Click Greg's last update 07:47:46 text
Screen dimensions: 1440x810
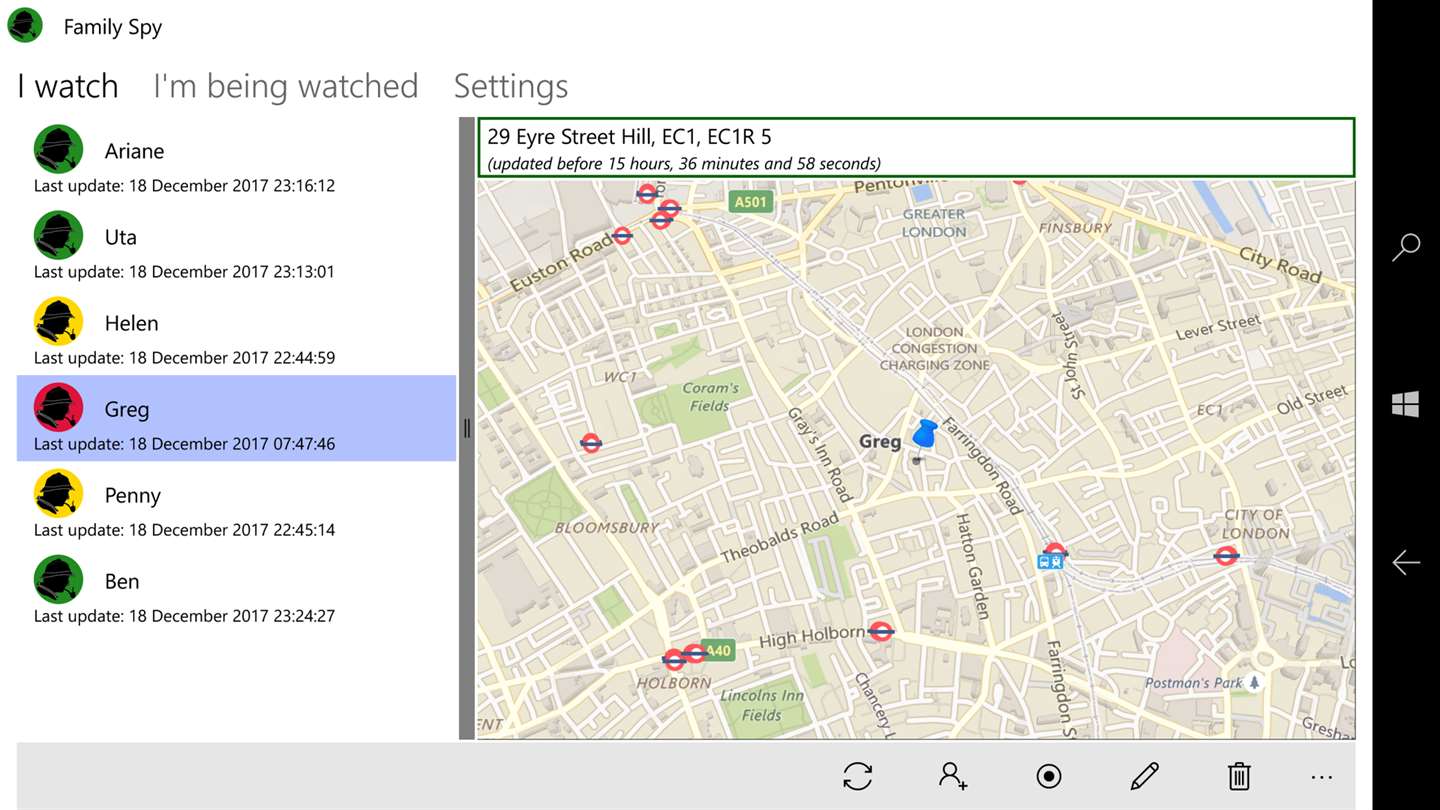(184, 444)
